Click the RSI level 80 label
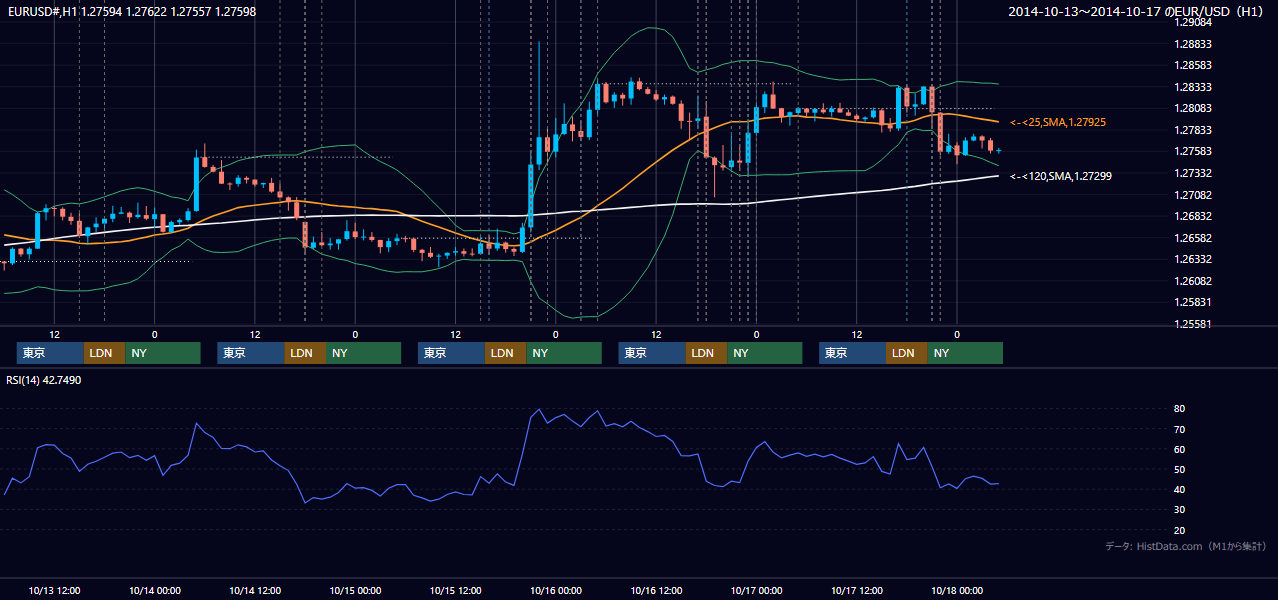1278x600 pixels. click(x=1180, y=409)
